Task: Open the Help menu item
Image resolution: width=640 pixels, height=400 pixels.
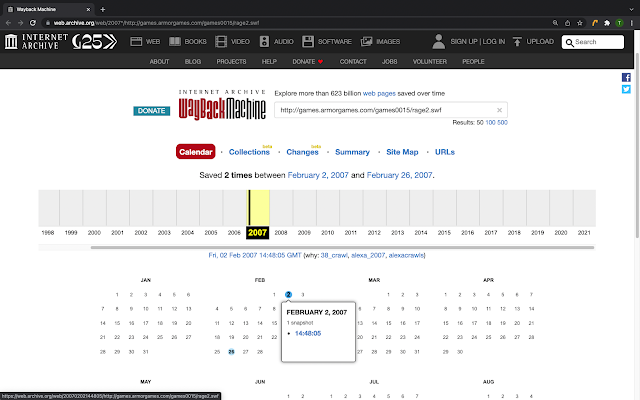Action: tap(269, 62)
